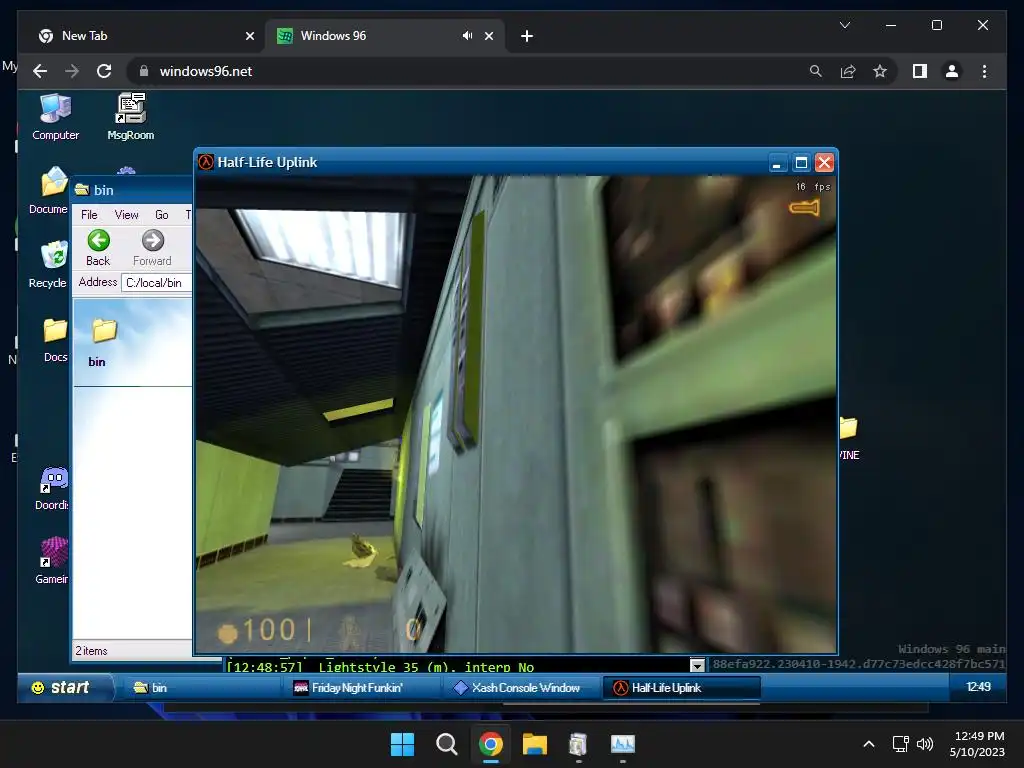Open the Docs folder desktop icon
The image size is (1024, 768).
[x=55, y=339]
